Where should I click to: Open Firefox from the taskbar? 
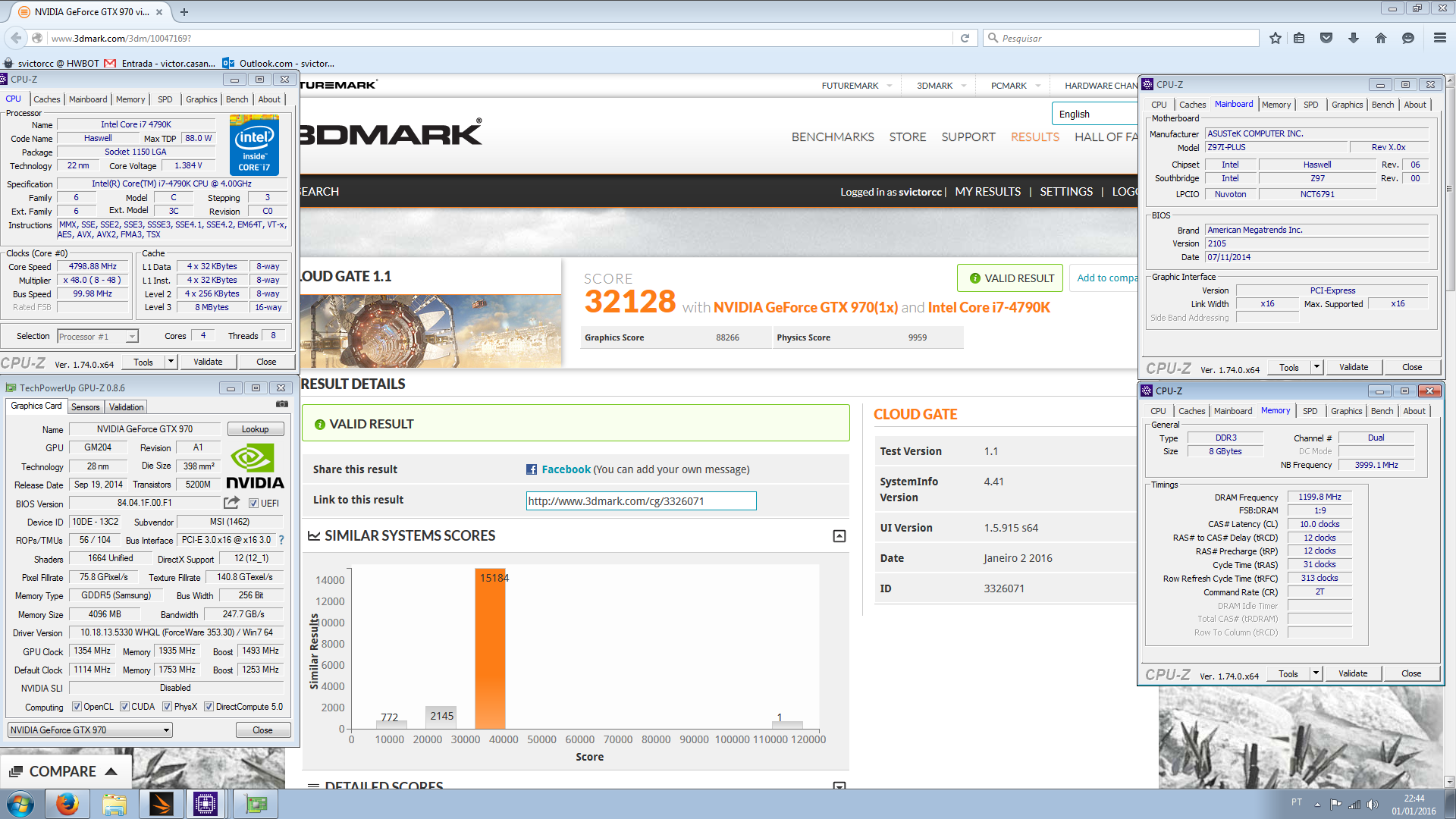point(67,804)
